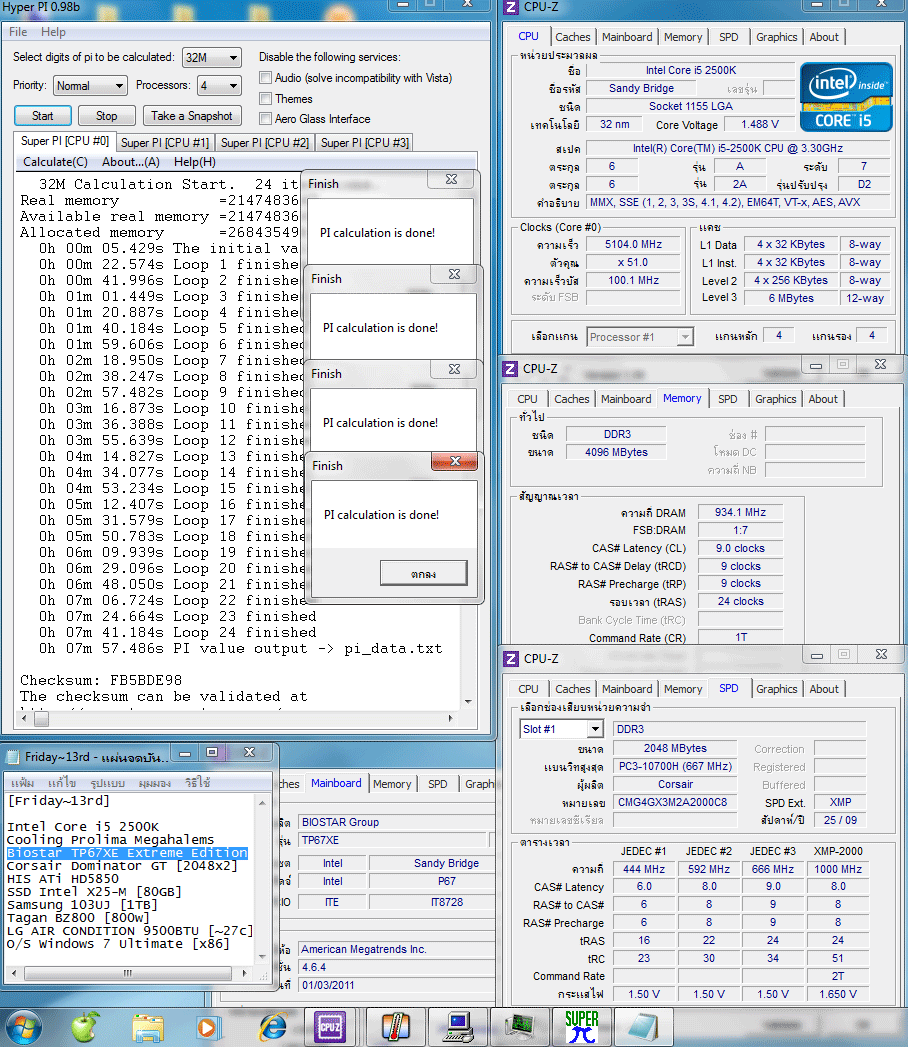Click the Stop button
The width and height of the screenshot is (908, 1047).
coord(107,116)
